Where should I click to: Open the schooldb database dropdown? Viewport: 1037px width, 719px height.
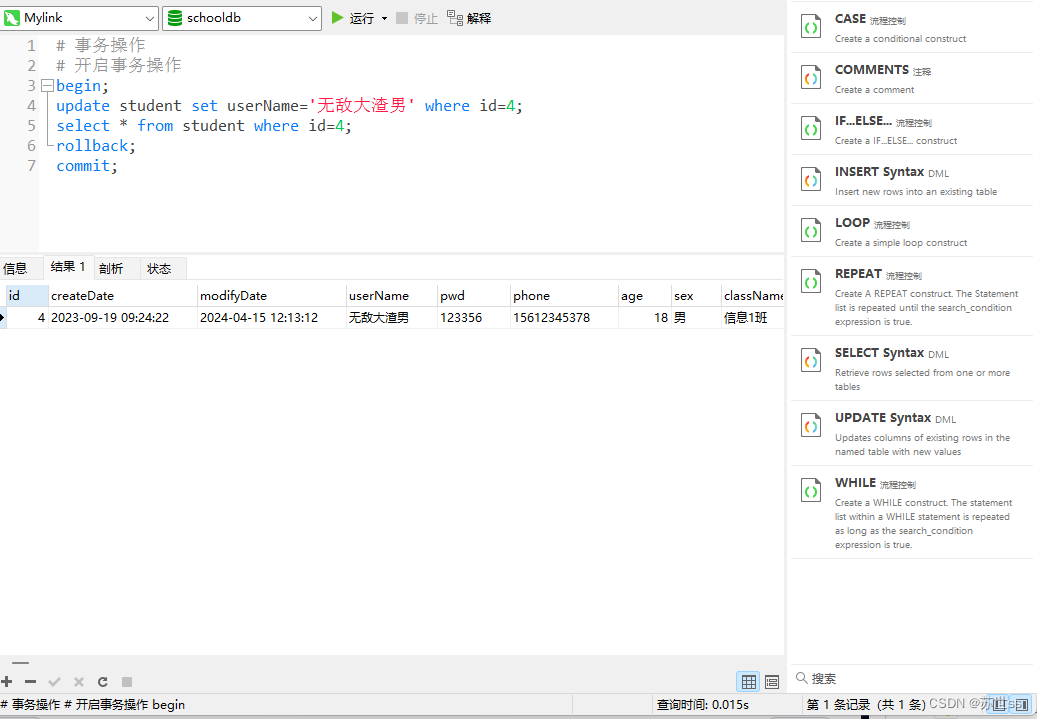coord(312,17)
